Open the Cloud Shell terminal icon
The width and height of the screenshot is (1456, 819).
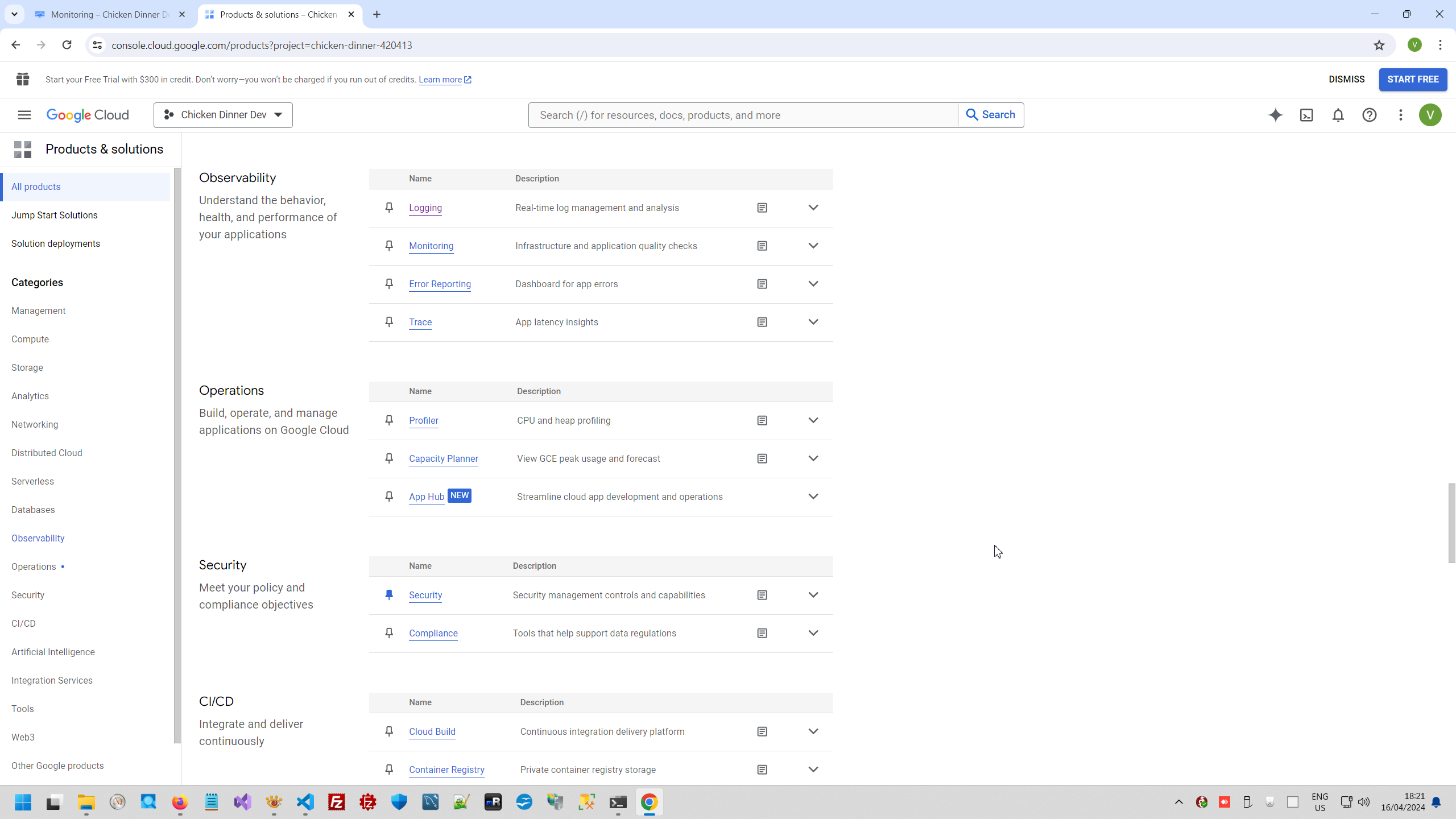tap(1306, 115)
